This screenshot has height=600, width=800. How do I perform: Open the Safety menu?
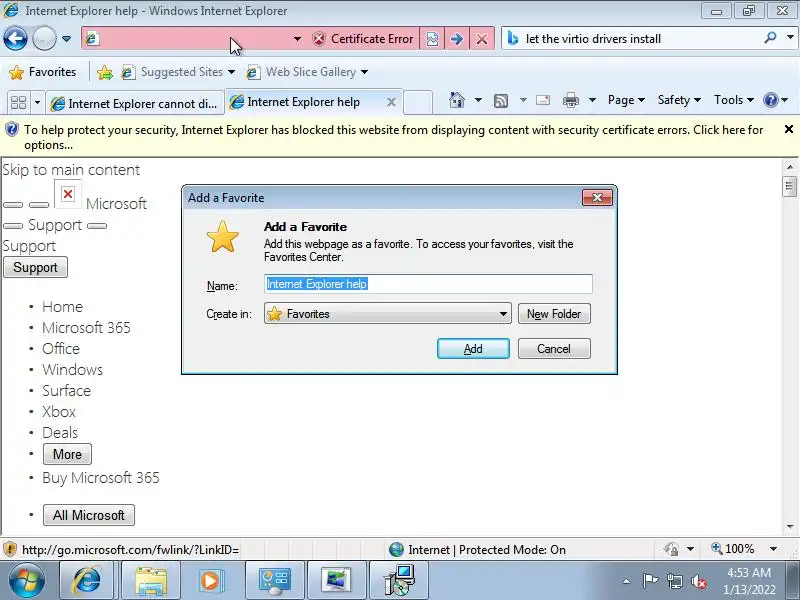pyautogui.click(x=679, y=100)
